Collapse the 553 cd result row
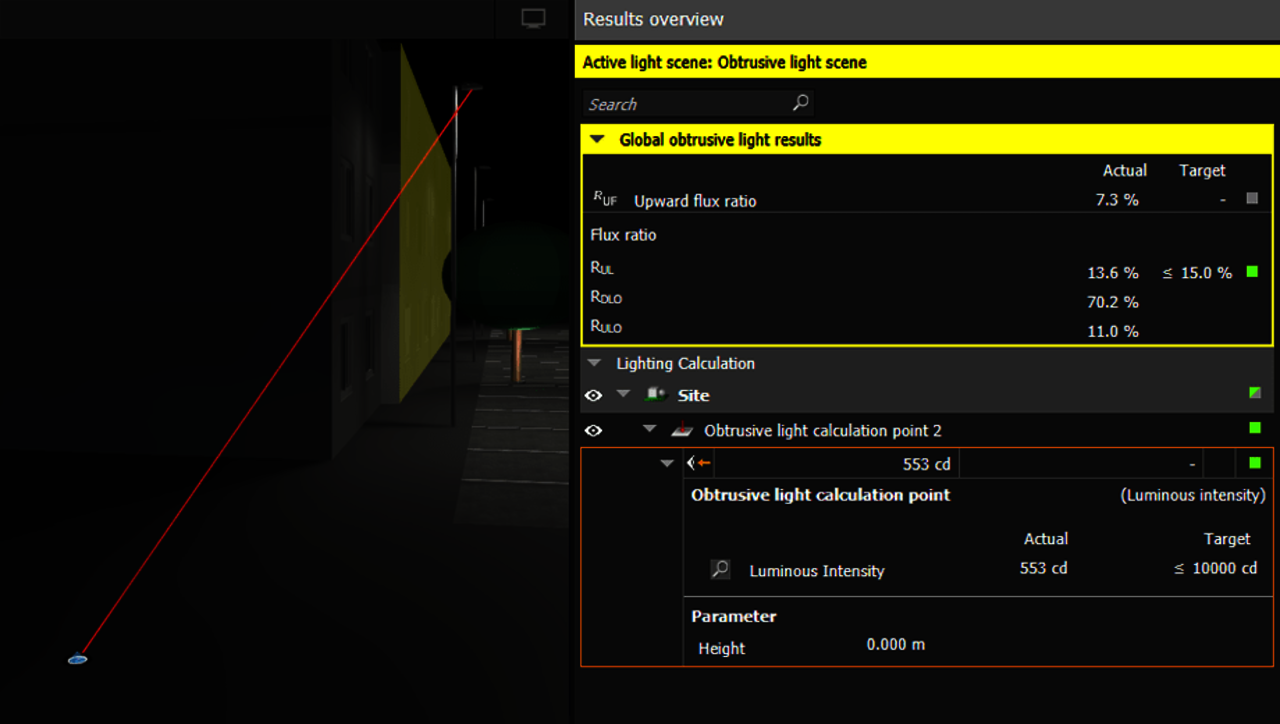The height and width of the screenshot is (724, 1280). pos(667,463)
